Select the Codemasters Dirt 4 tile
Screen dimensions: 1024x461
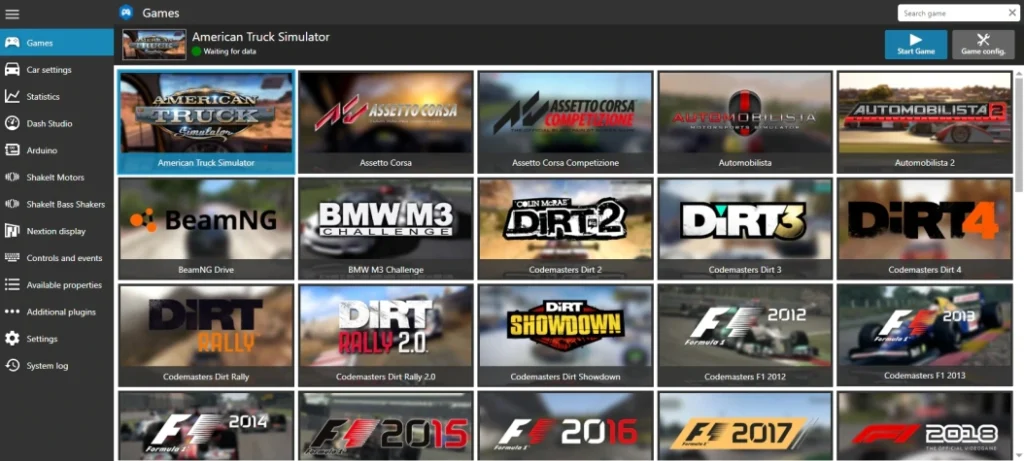pos(925,229)
